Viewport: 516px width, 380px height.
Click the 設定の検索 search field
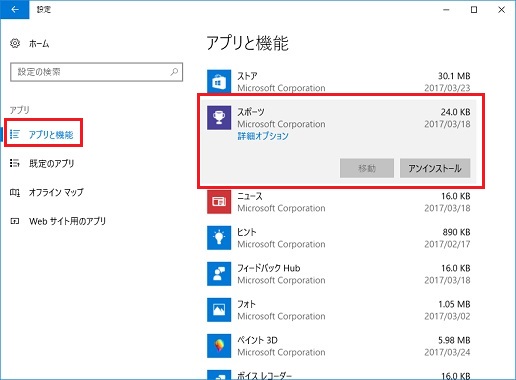click(97, 72)
